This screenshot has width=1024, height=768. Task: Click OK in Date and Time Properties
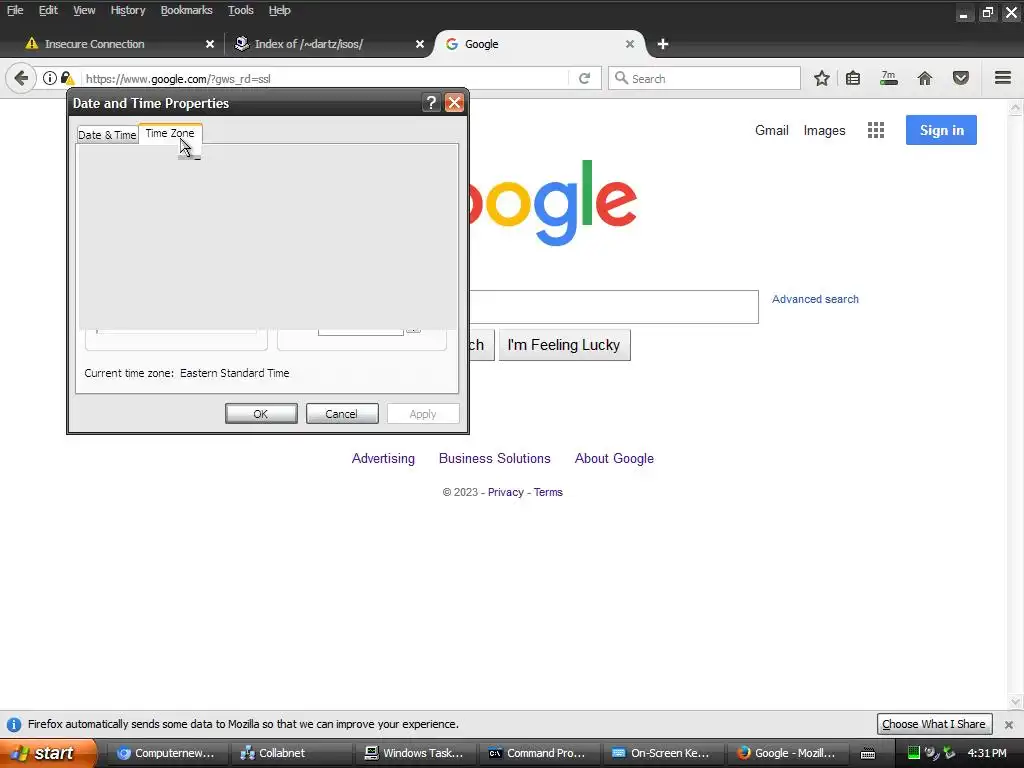[261, 413]
